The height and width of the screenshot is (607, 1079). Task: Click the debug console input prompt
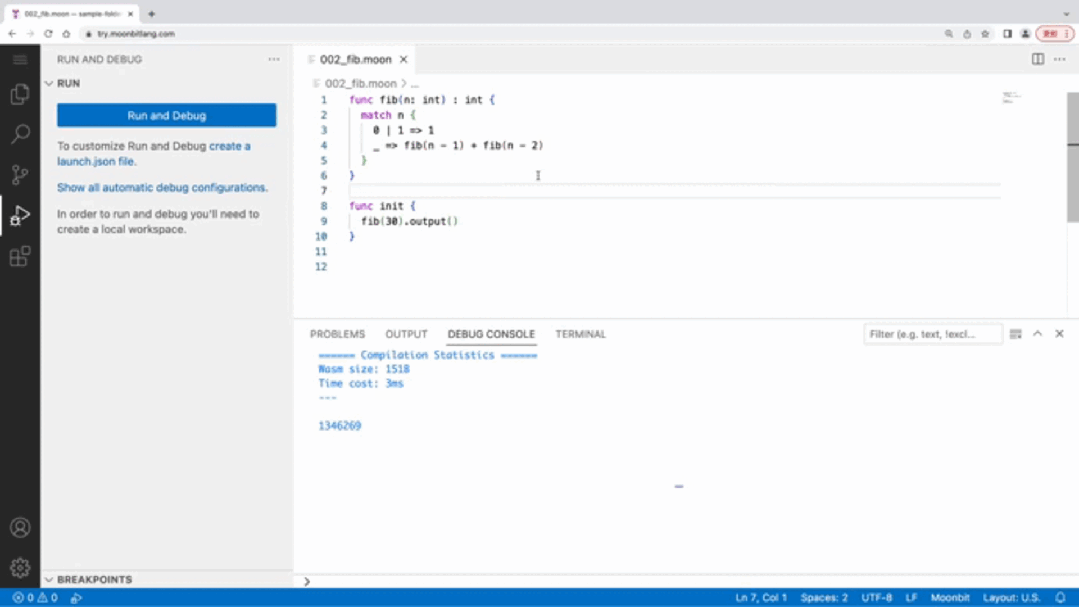coord(688,582)
